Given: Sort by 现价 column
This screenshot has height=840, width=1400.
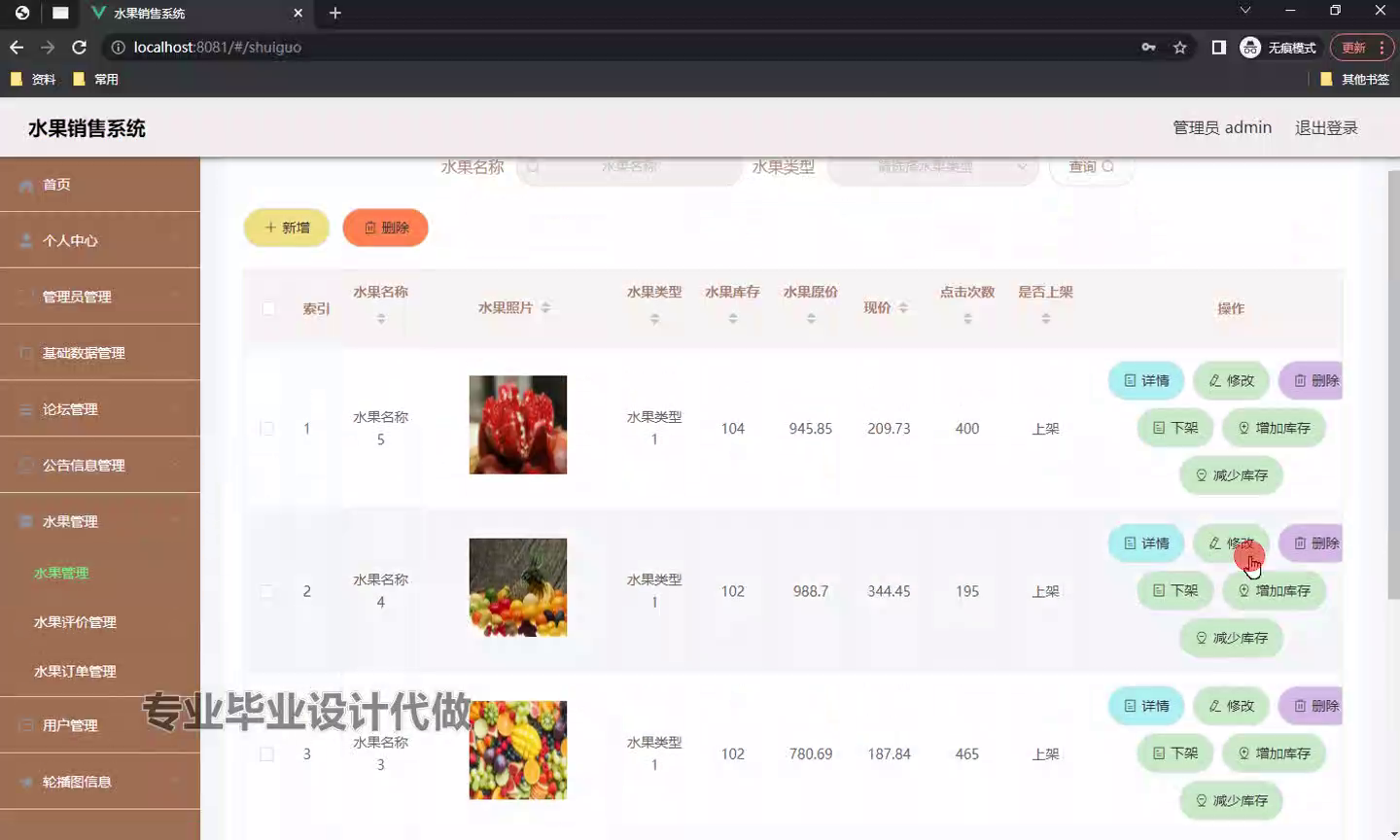Looking at the screenshot, I should pyautogui.click(x=903, y=307).
